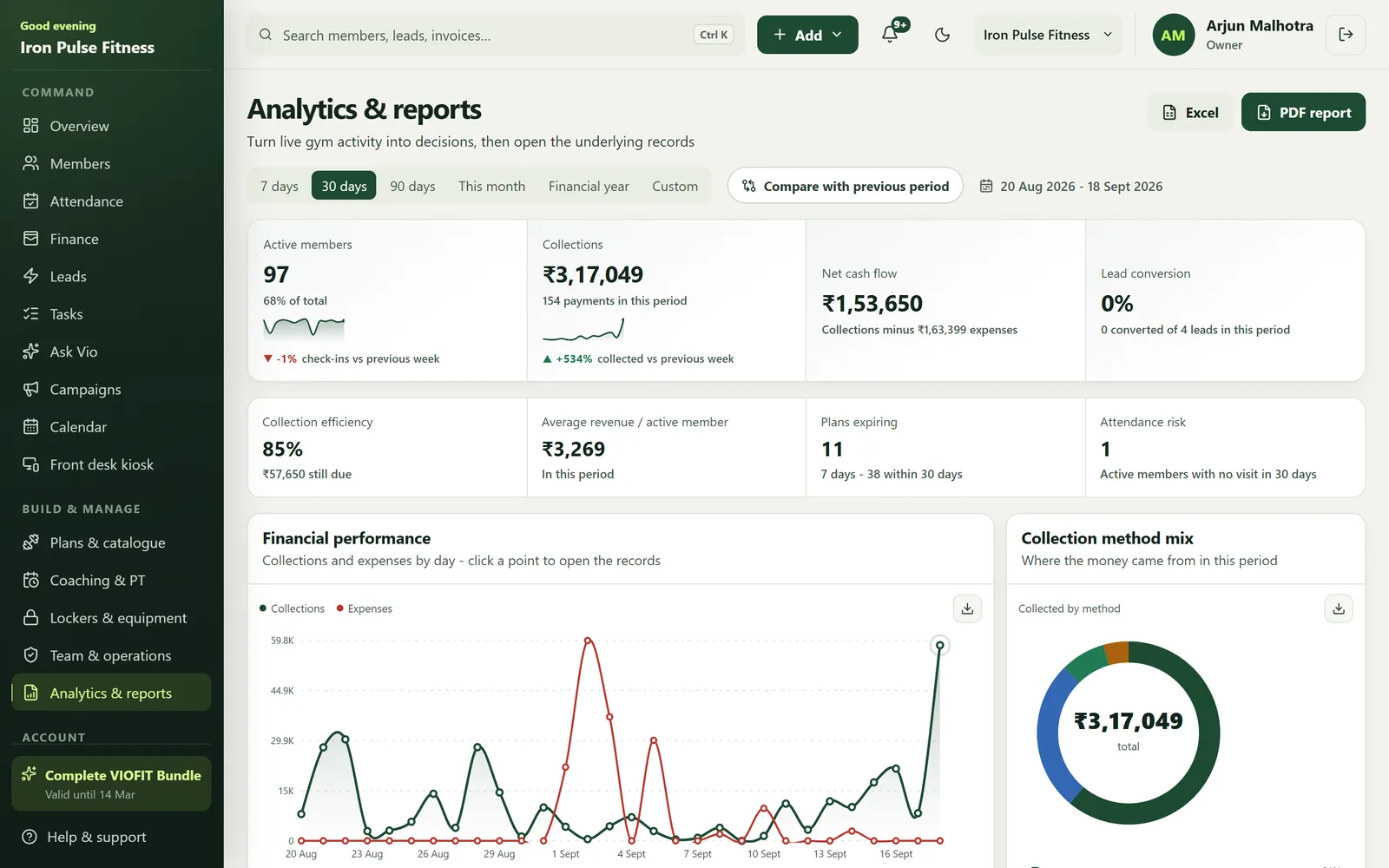Image resolution: width=1389 pixels, height=868 pixels.
Task: Open Overview in the sidebar
Action: pyautogui.click(x=111, y=126)
